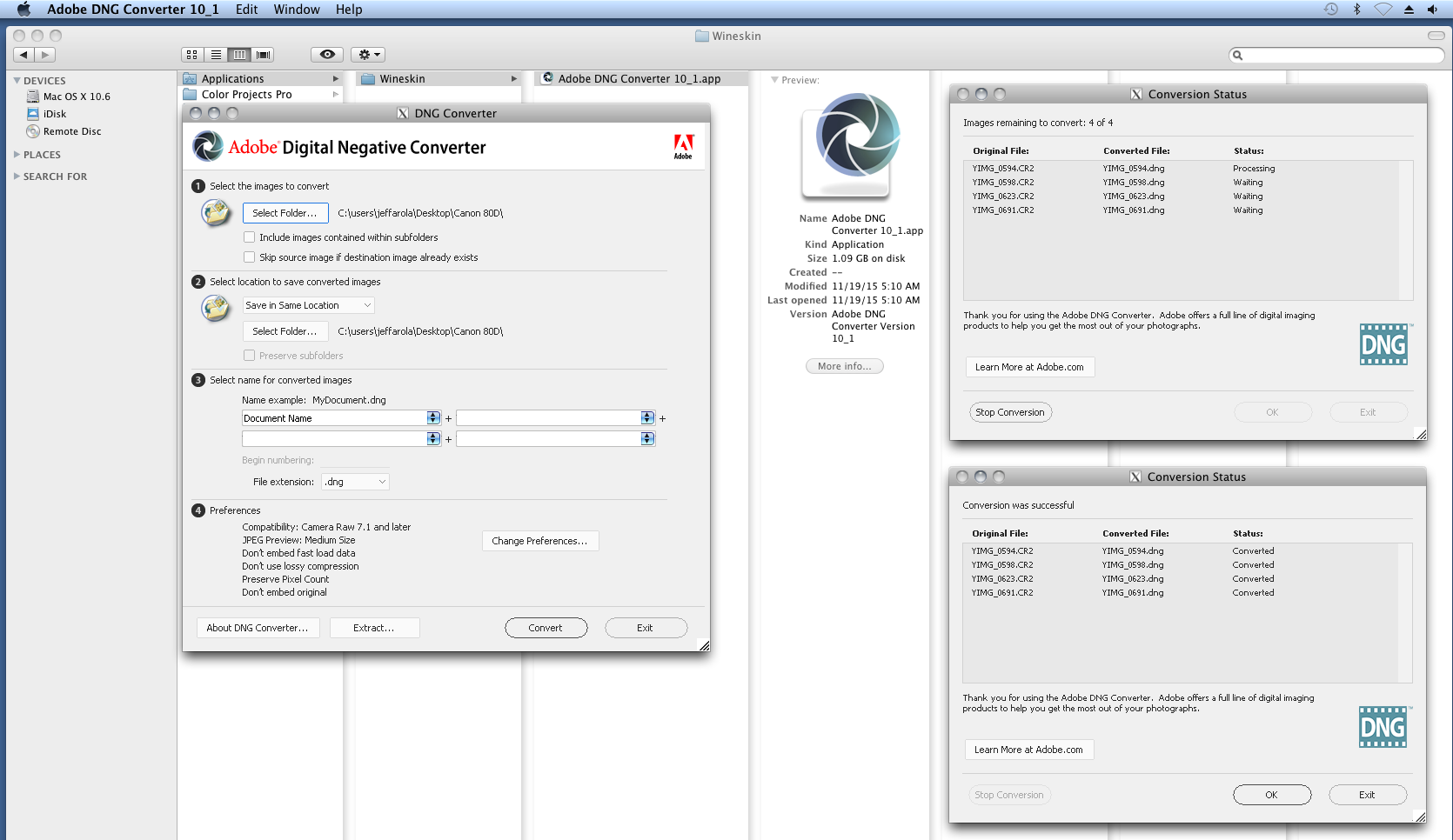Image resolution: width=1453 pixels, height=840 pixels.
Task: Click the source folder icon in step 1
Action: 216,212
